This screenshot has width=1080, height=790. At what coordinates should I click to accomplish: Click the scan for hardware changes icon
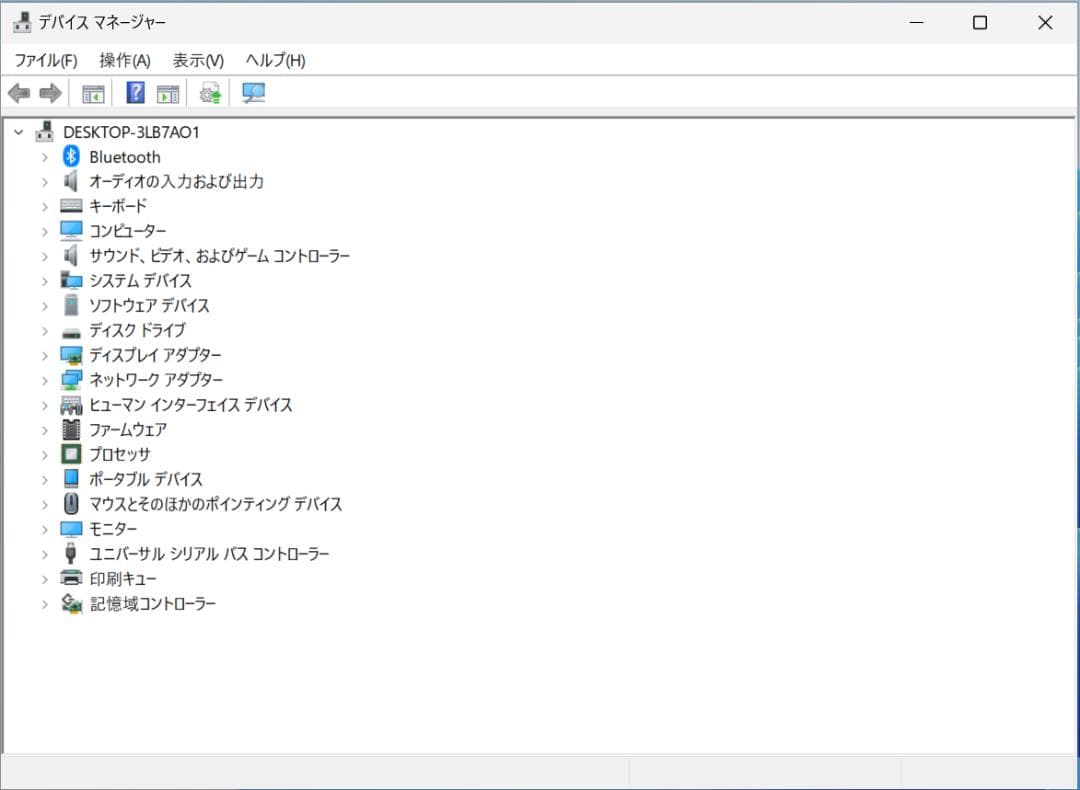click(208, 92)
